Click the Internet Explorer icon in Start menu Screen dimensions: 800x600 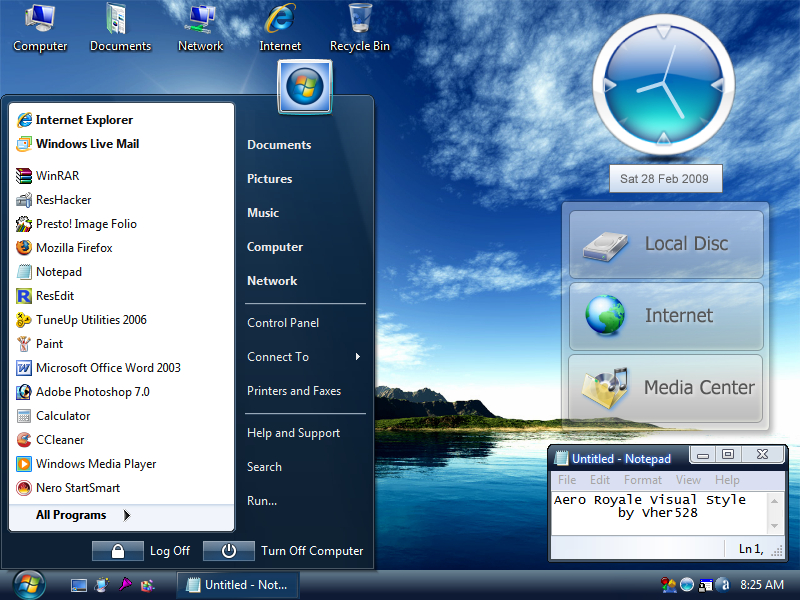point(24,120)
